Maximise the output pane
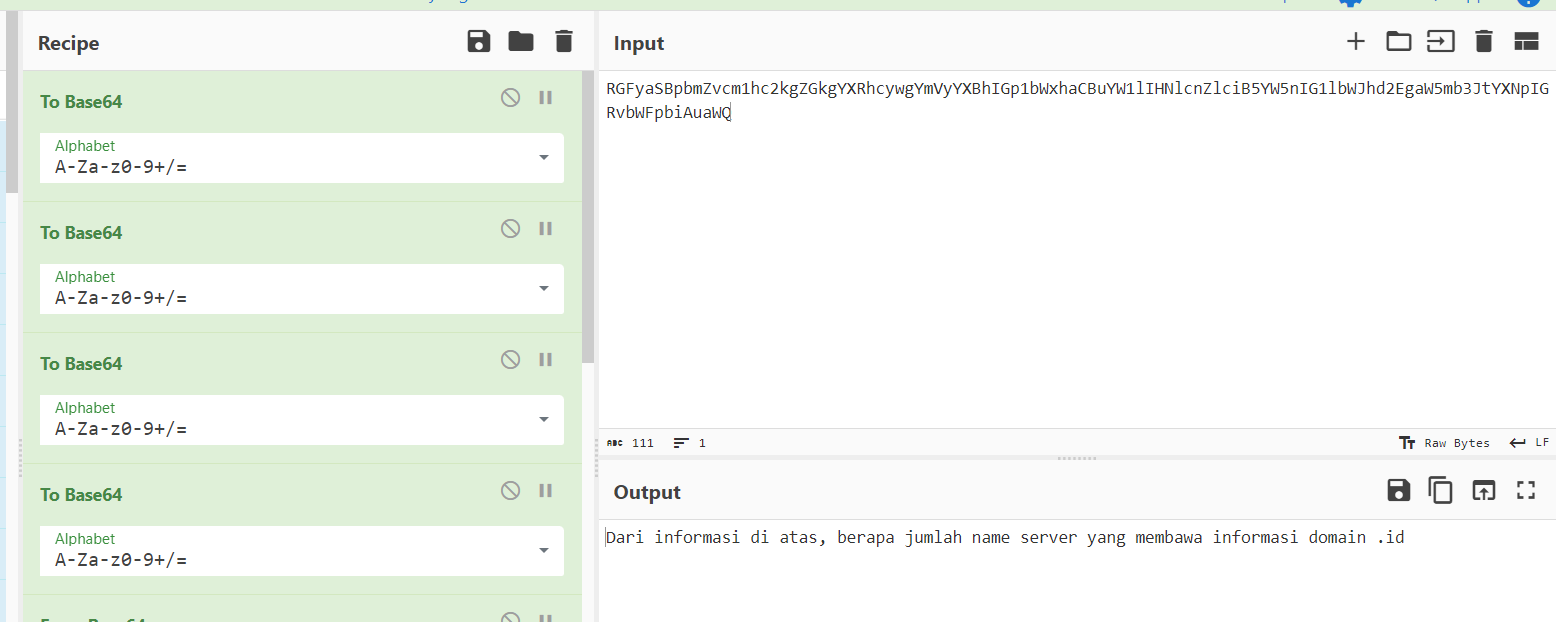 point(1525,490)
